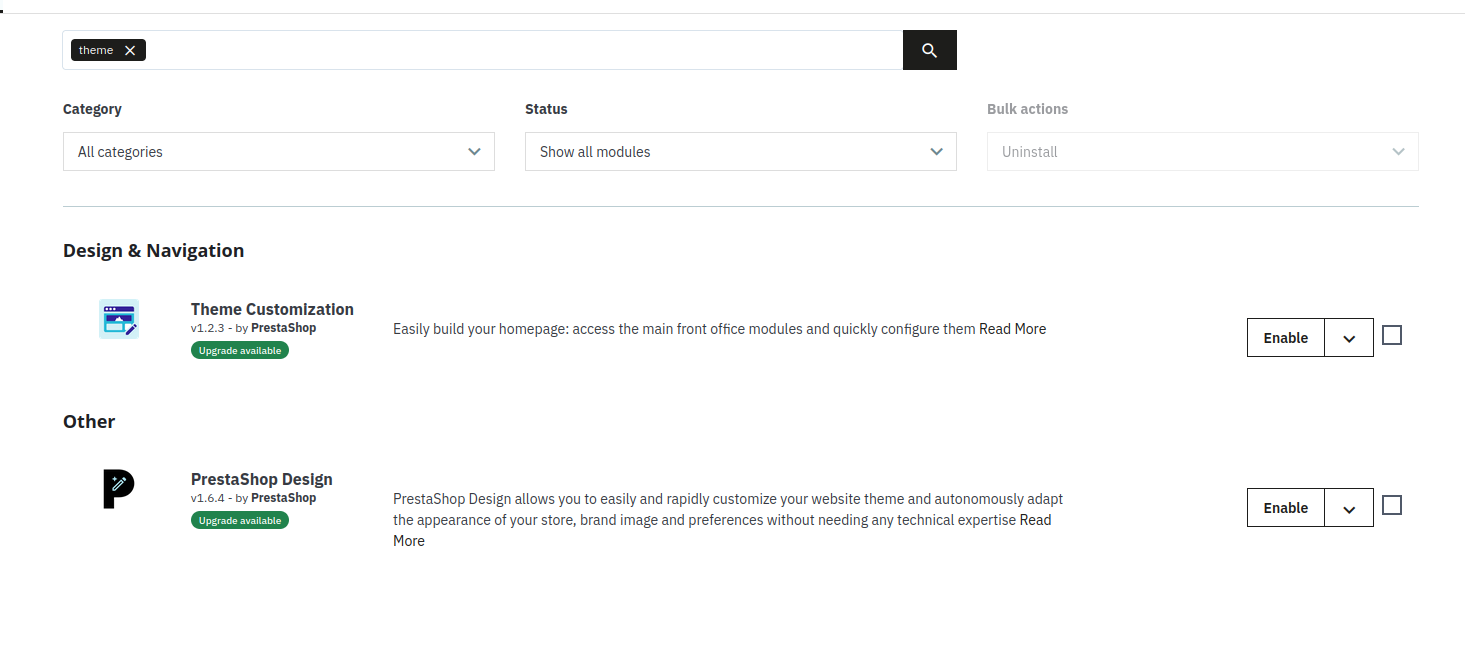Open the Bulk actions Uninstall dropdown

click(x=1202, y=152)
